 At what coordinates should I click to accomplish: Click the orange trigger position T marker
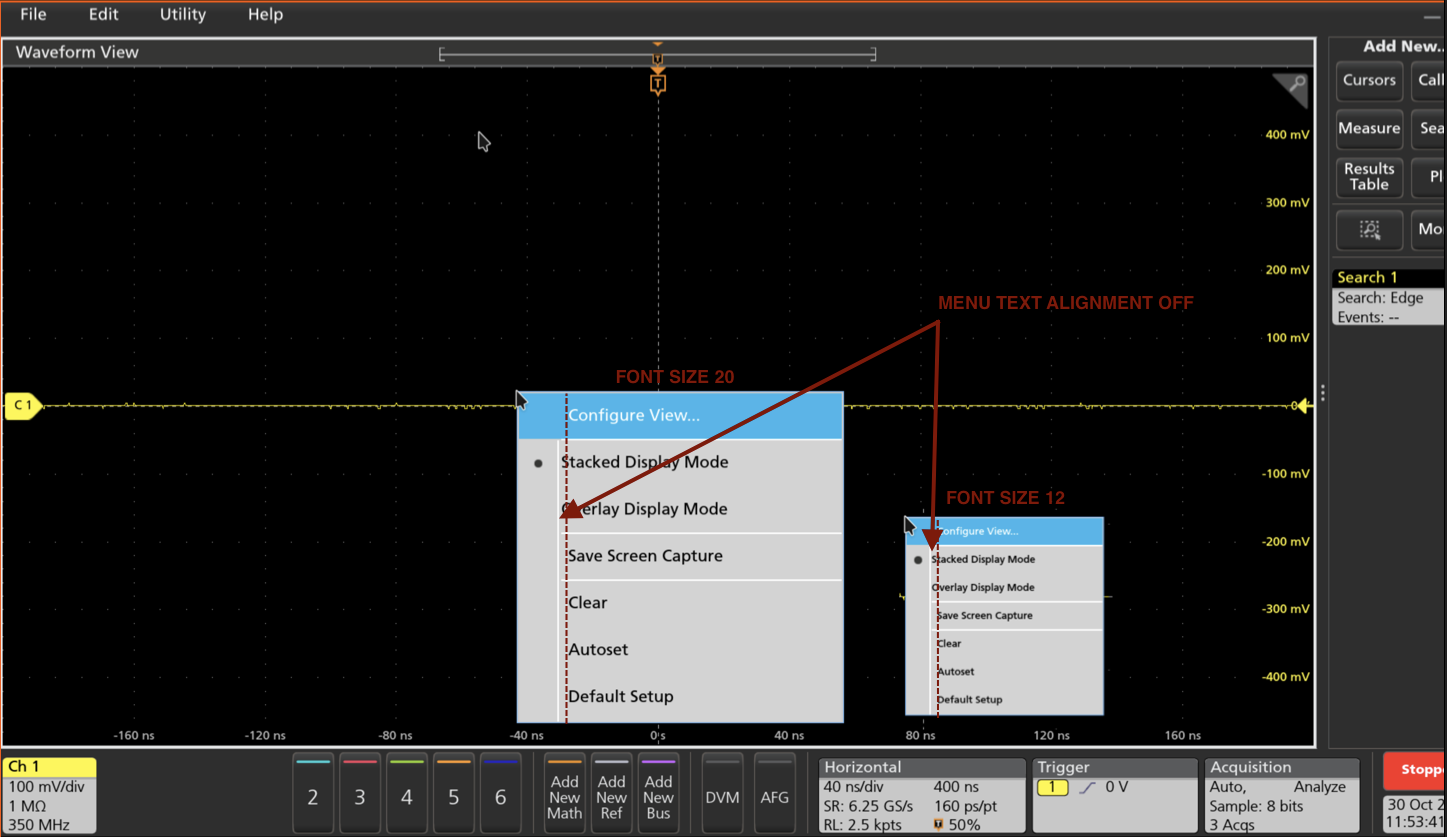pyautogui.click(x=657, y=84)
